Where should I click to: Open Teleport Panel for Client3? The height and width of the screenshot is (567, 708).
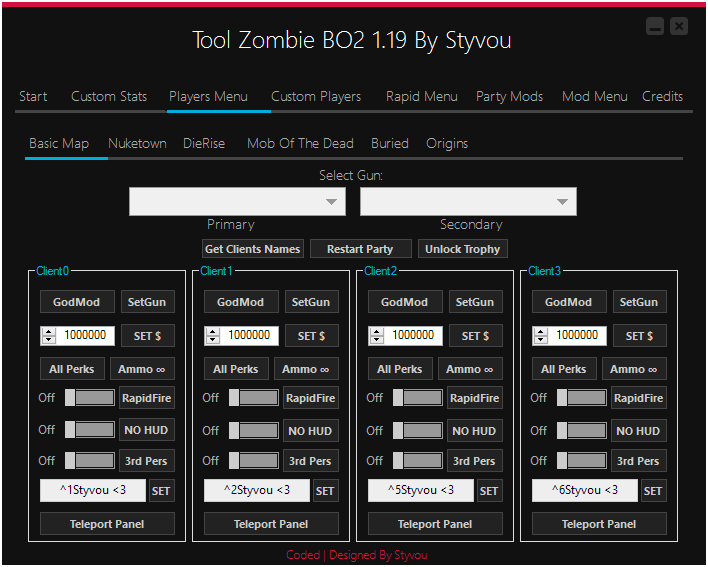pos(599,524)
